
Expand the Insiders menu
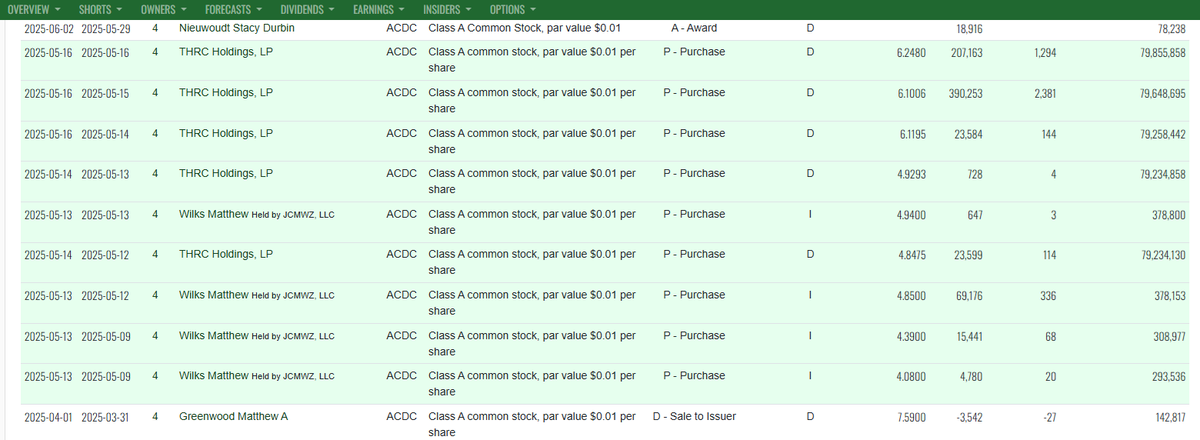coord(448,9)
